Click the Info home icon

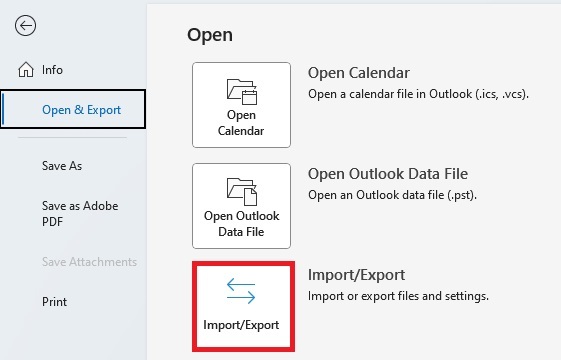coord(26,69)
